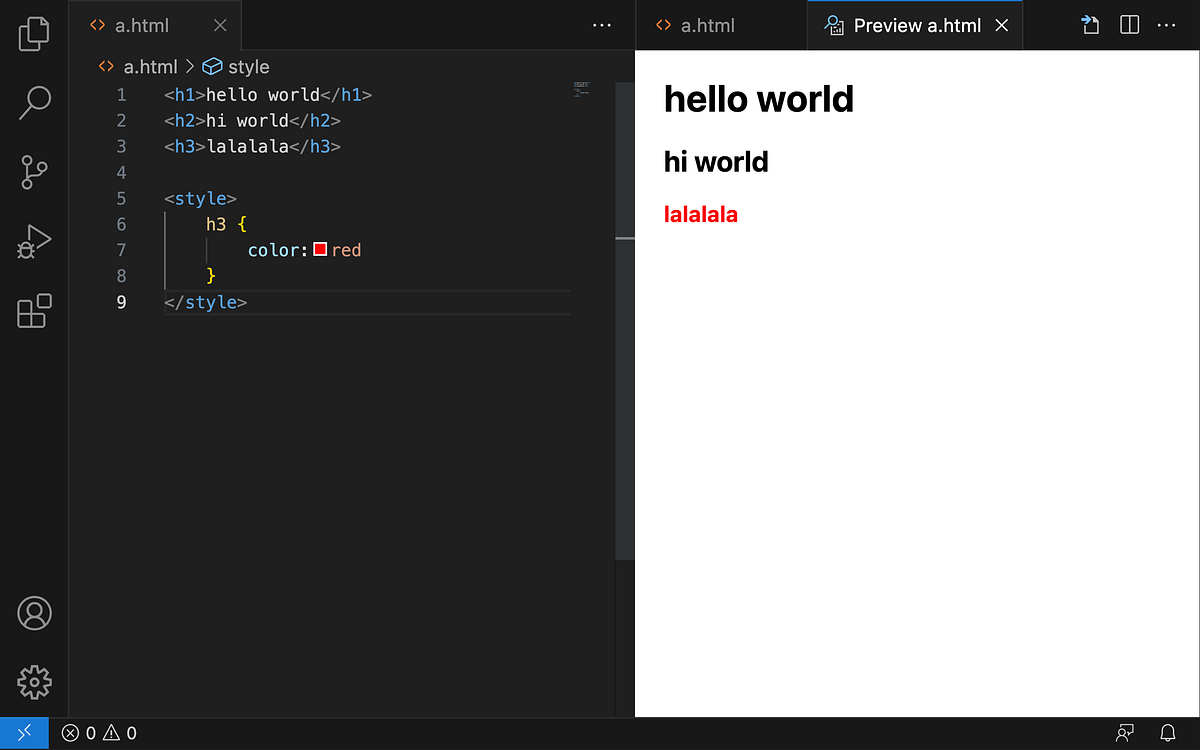
Task: Click line number 1 in the gutter
Action: (x=121, y=95)
